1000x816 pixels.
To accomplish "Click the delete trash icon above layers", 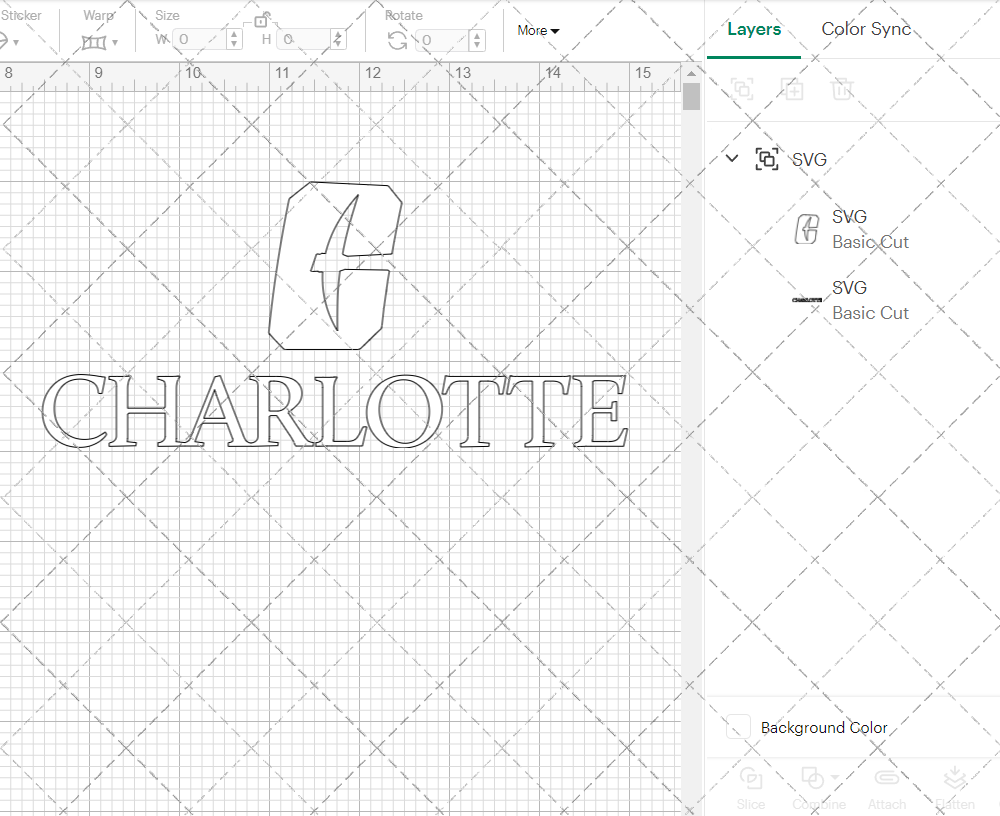I will [x=842, y=89].
